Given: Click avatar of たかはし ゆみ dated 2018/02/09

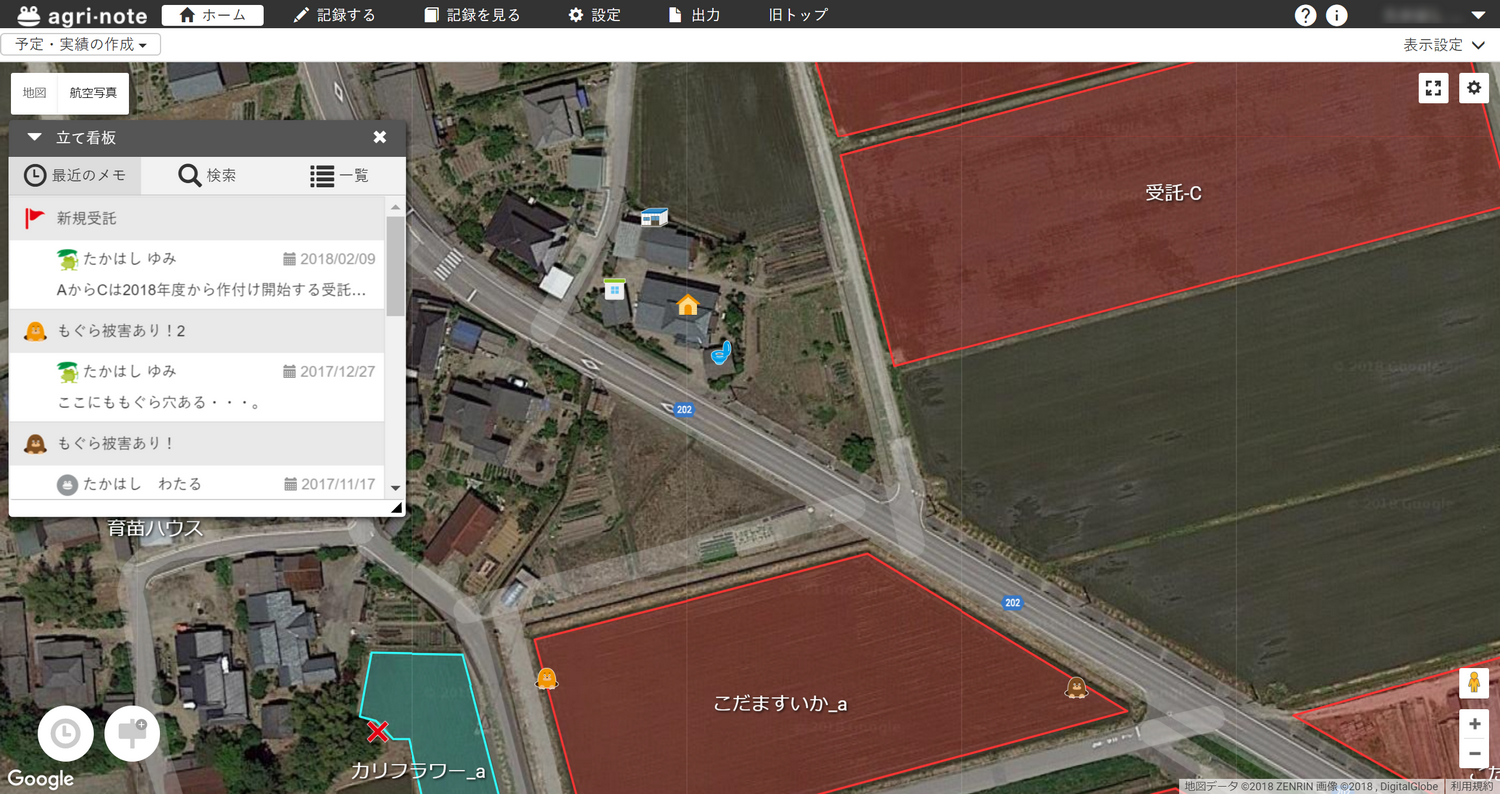Looking at the screenshot, I should pyautogui.click(x=68, y=259).
